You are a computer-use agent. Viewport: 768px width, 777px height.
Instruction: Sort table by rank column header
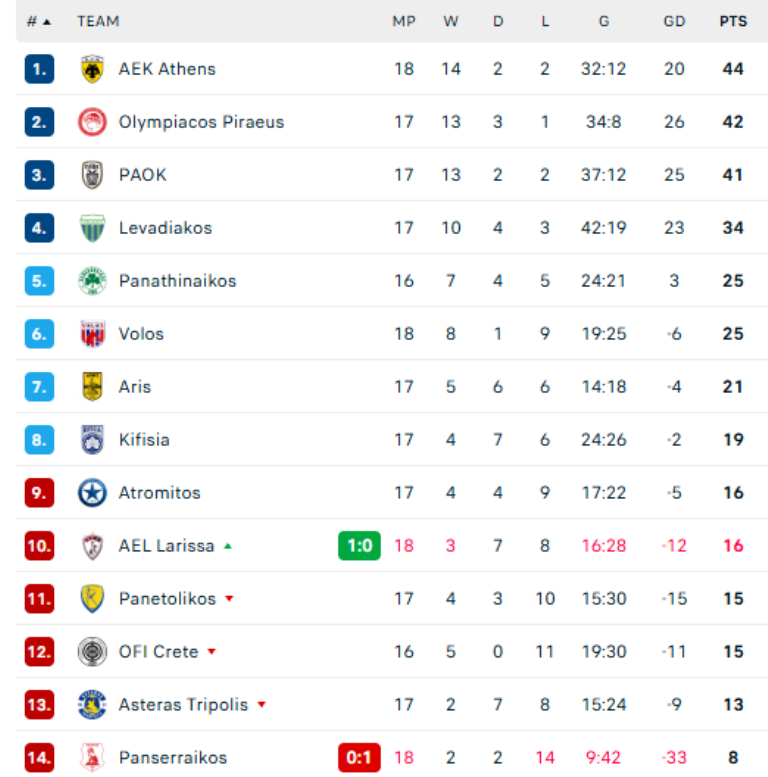point(38,21)
